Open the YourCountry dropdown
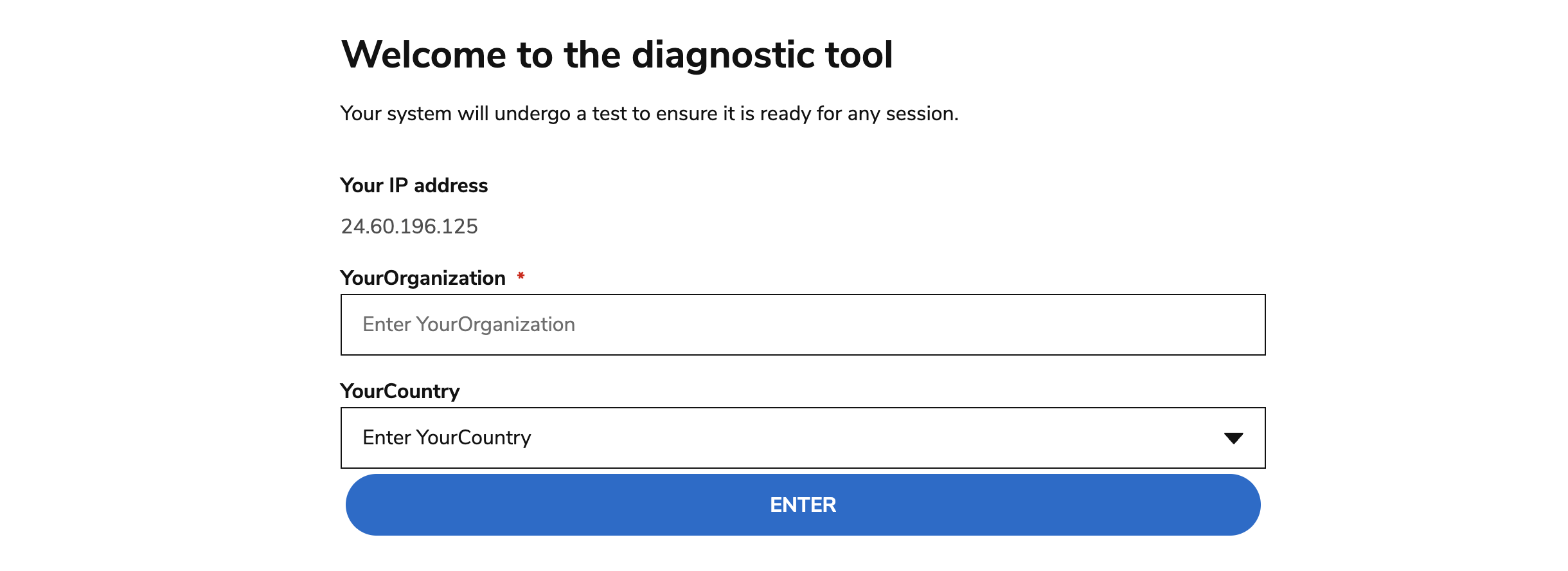Screen dimensions: 1568x571 (802, 438)
